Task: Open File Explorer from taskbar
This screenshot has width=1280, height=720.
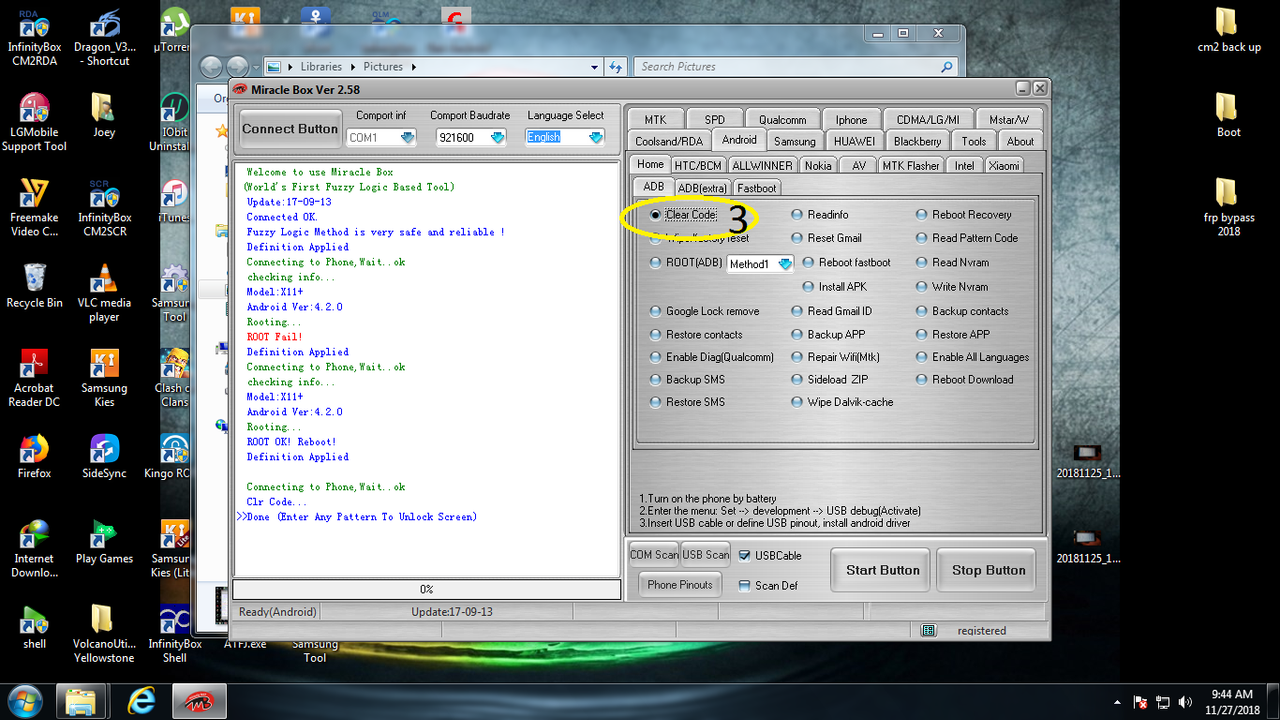Action: 81,700
